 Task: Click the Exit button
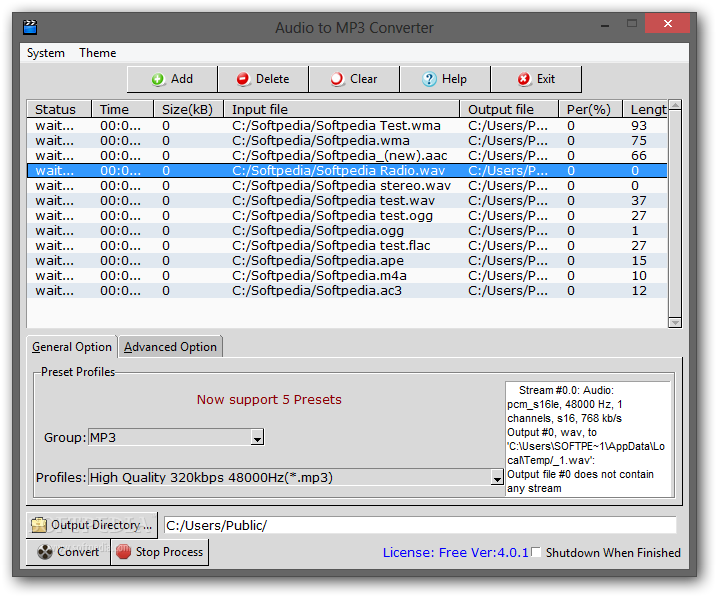[x=536, y=79]
